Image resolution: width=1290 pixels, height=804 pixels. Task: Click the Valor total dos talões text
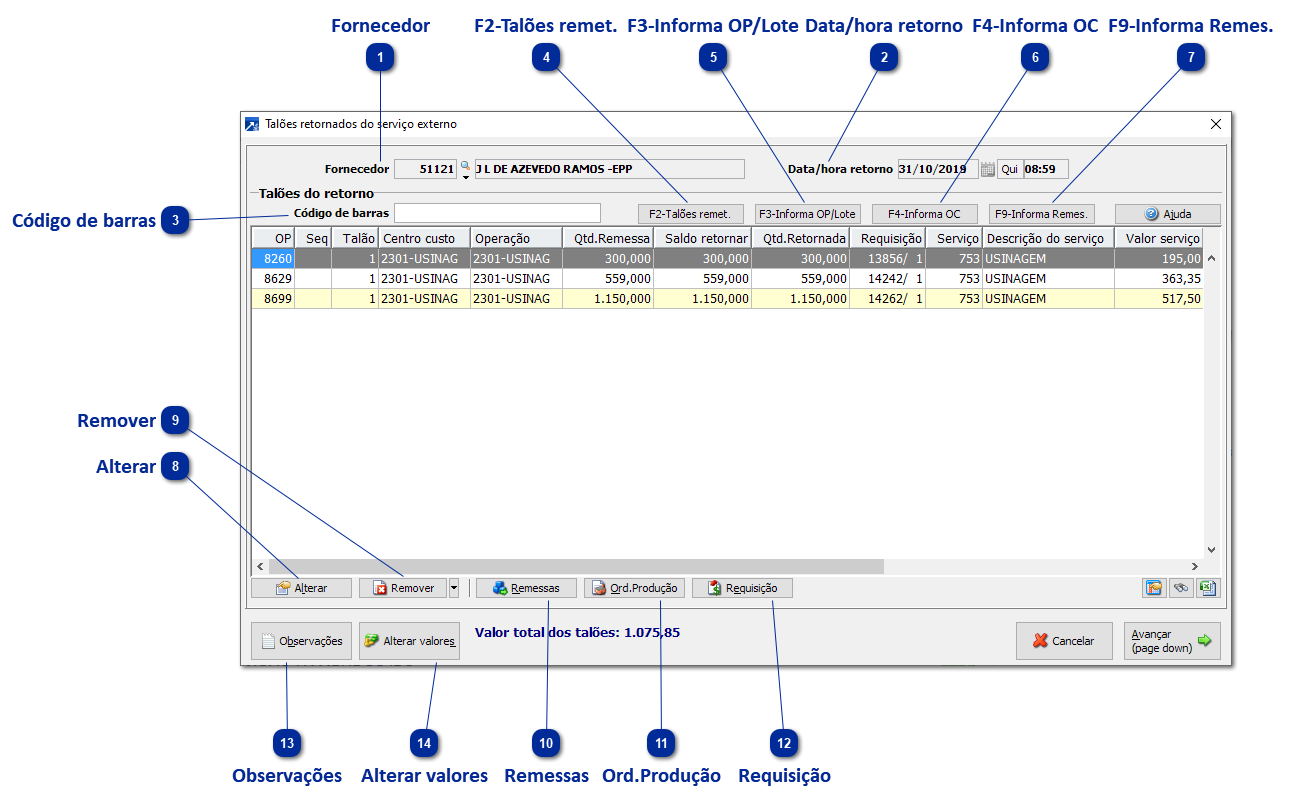578,632
